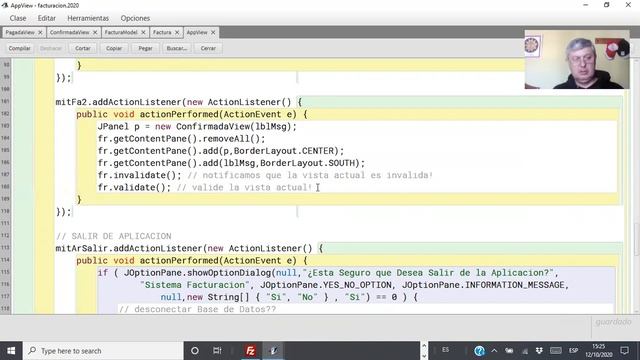The image size is (640, 360).
Task: Click the webcam video thumbnail
Action: (x=577, y=59)
